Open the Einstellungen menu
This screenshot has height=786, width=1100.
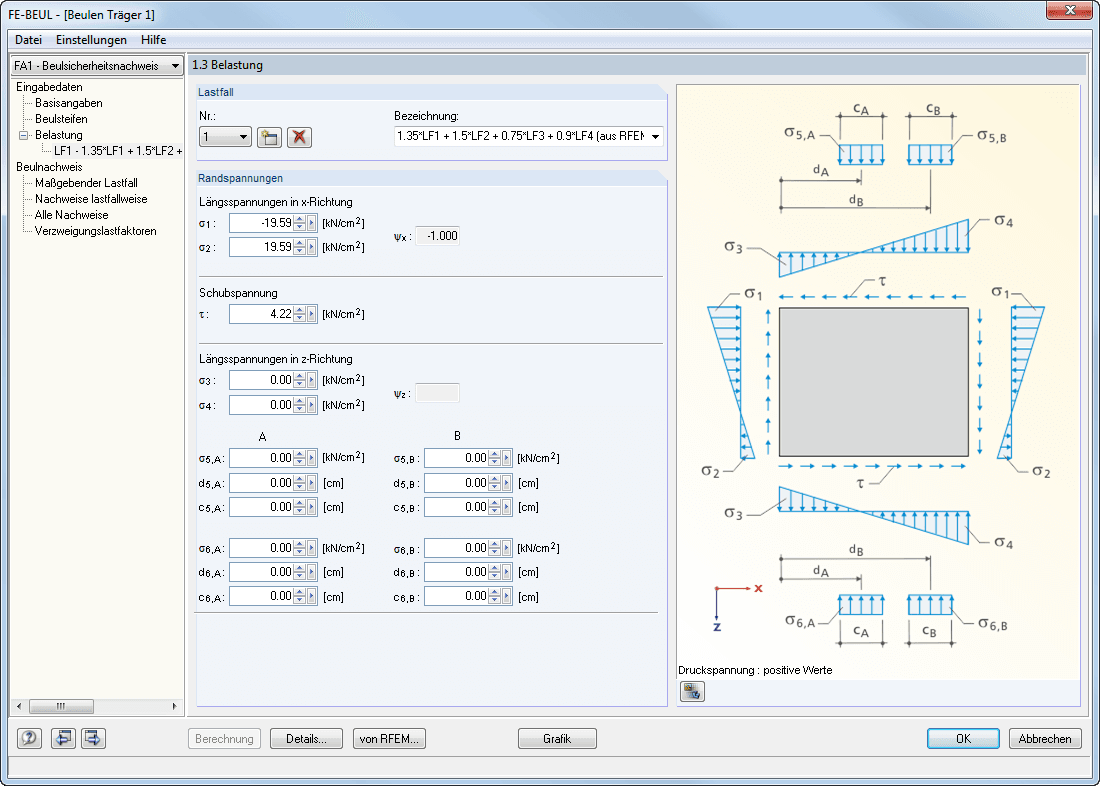click(91, 40)
